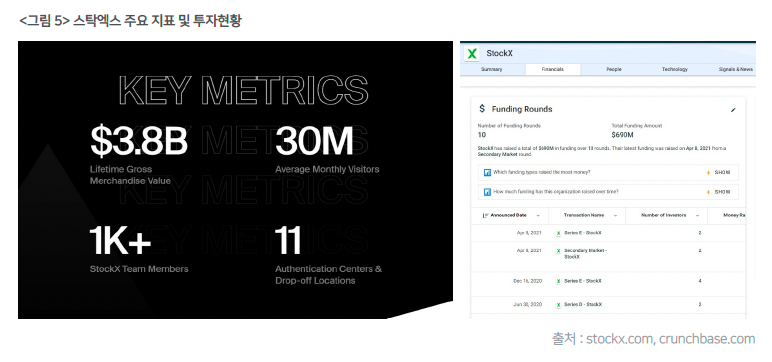Click the 'Secondary Market' text in funding summary sentence
This screenshot has width=772, height=362.
(x=497, y=154)
